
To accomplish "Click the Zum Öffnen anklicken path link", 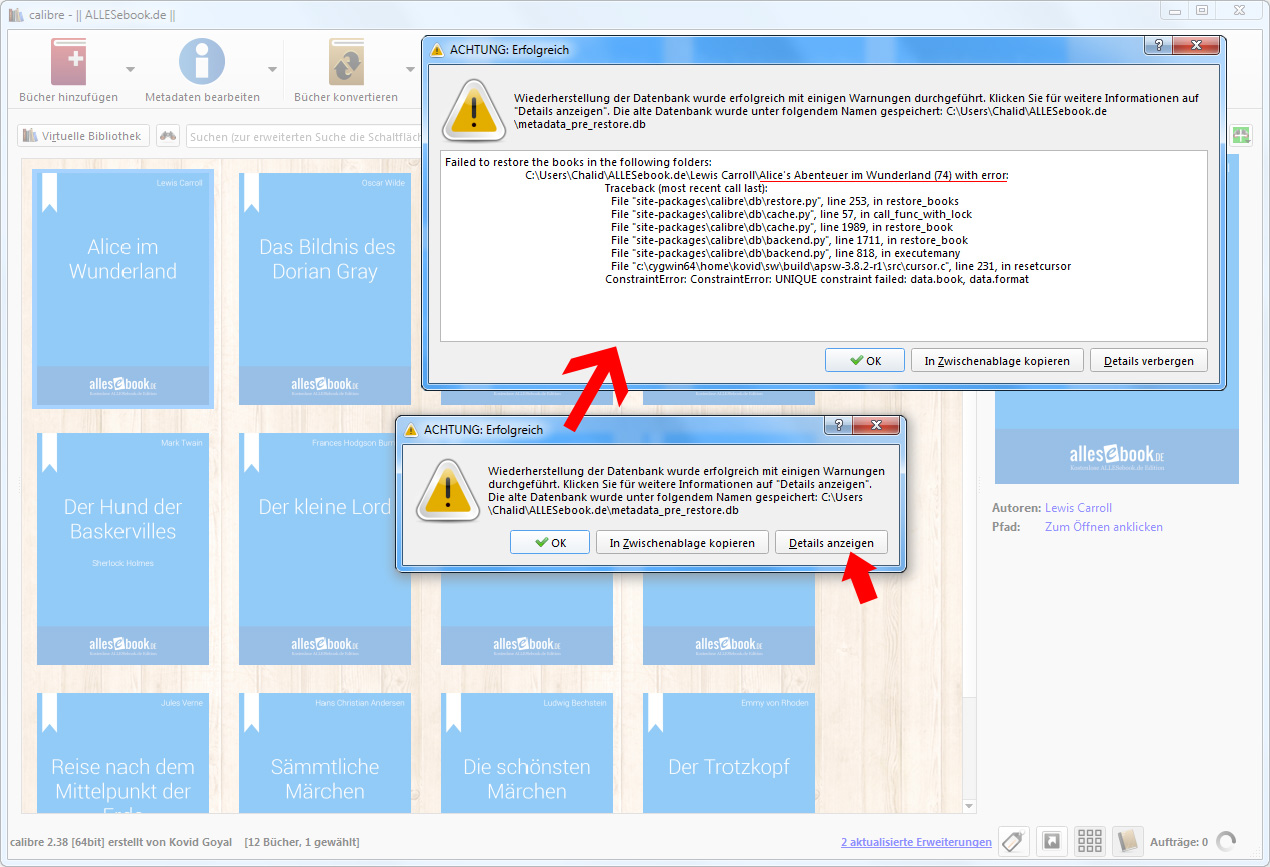I will [x=1104, y=527].
